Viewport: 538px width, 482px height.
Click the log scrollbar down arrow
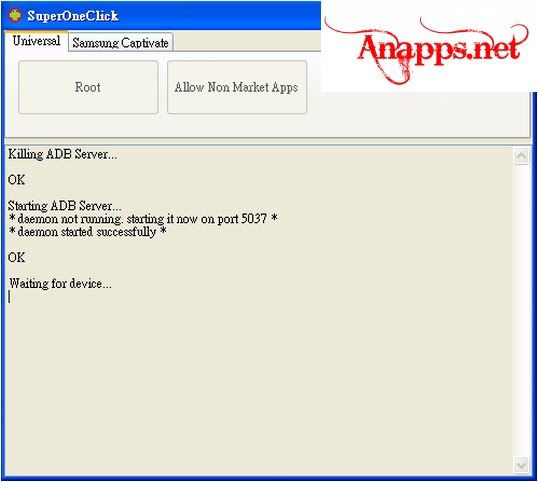(521, 465)
